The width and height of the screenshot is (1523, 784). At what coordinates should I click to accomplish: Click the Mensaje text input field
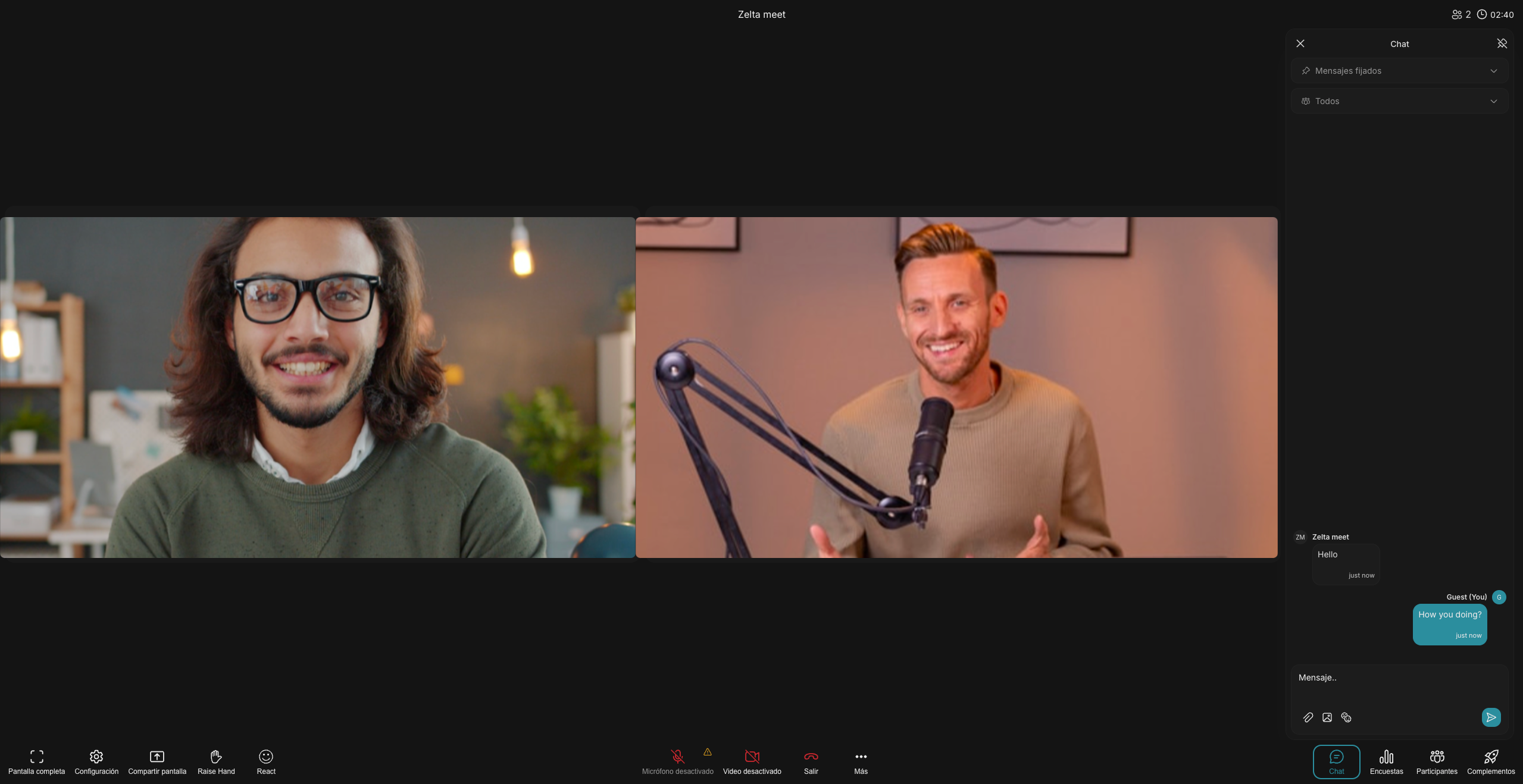[1393, 678]
